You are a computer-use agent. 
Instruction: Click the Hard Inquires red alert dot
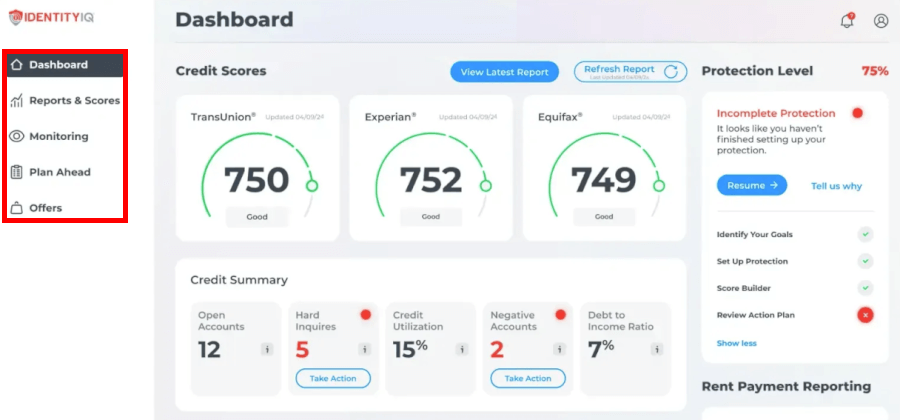pos(366,315)
